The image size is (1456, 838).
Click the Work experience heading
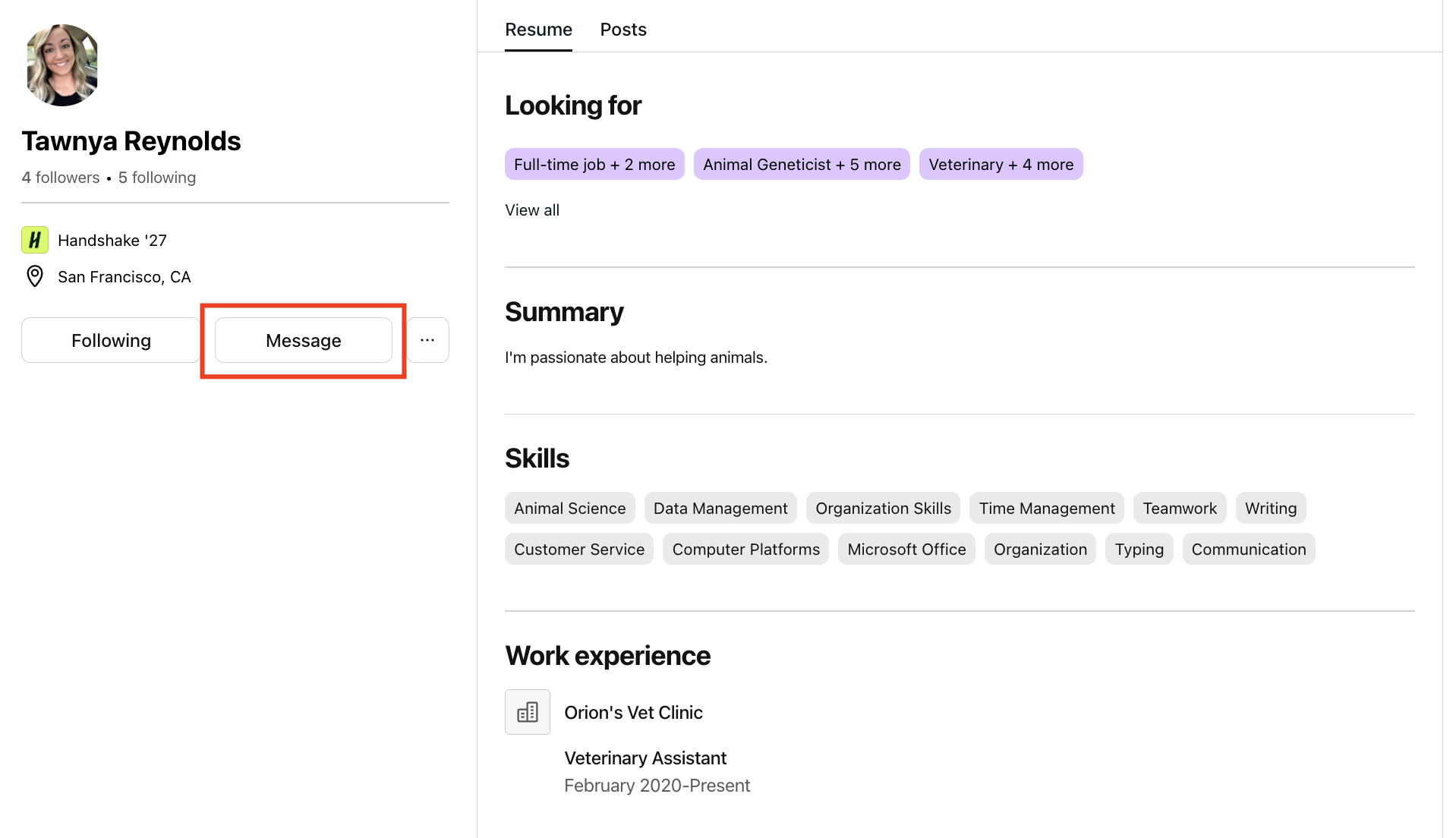(607, 655)
